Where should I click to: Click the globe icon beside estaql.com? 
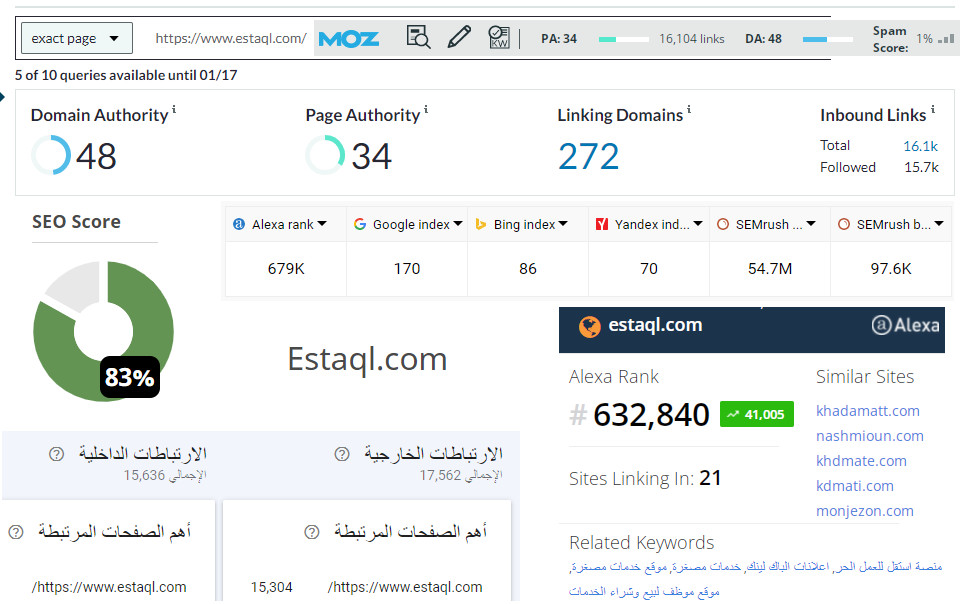590,327
